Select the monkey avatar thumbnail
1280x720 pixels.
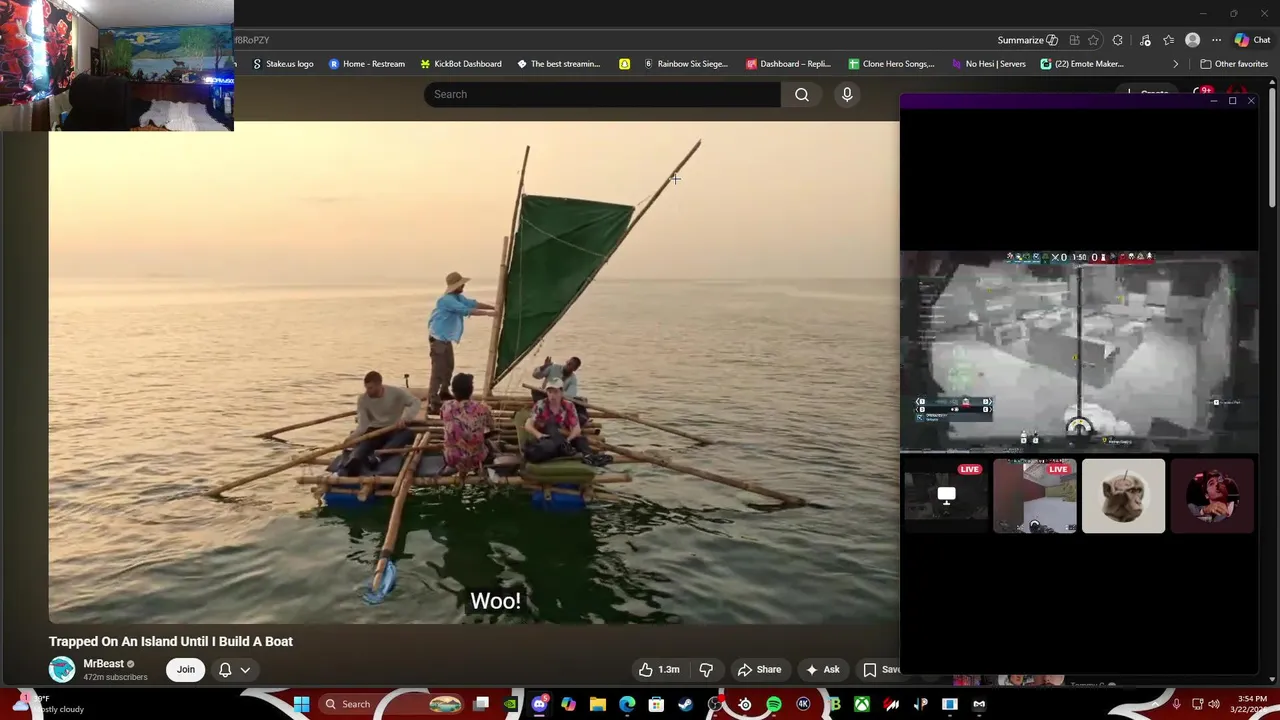pyautogui.click(x=1123, y=496)
